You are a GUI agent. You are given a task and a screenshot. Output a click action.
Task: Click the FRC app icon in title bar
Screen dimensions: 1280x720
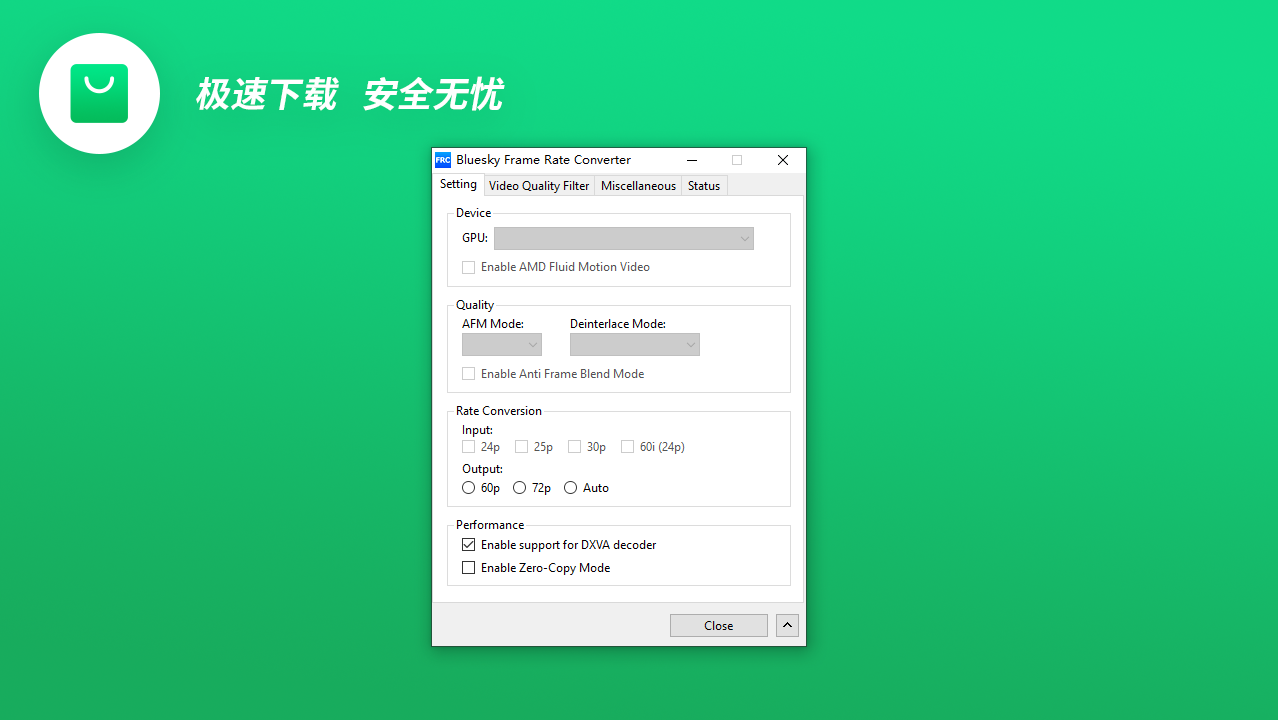coord(443,160)
